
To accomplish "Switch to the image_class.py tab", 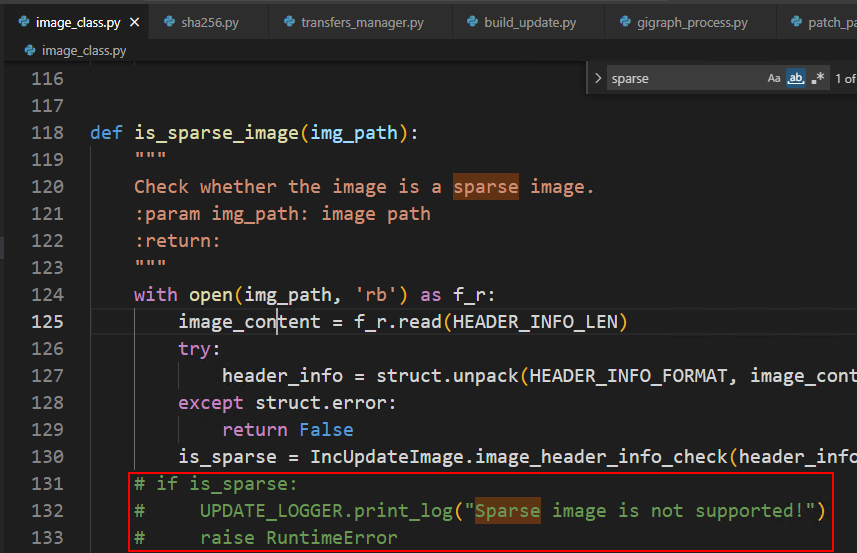I will (78, 22).
